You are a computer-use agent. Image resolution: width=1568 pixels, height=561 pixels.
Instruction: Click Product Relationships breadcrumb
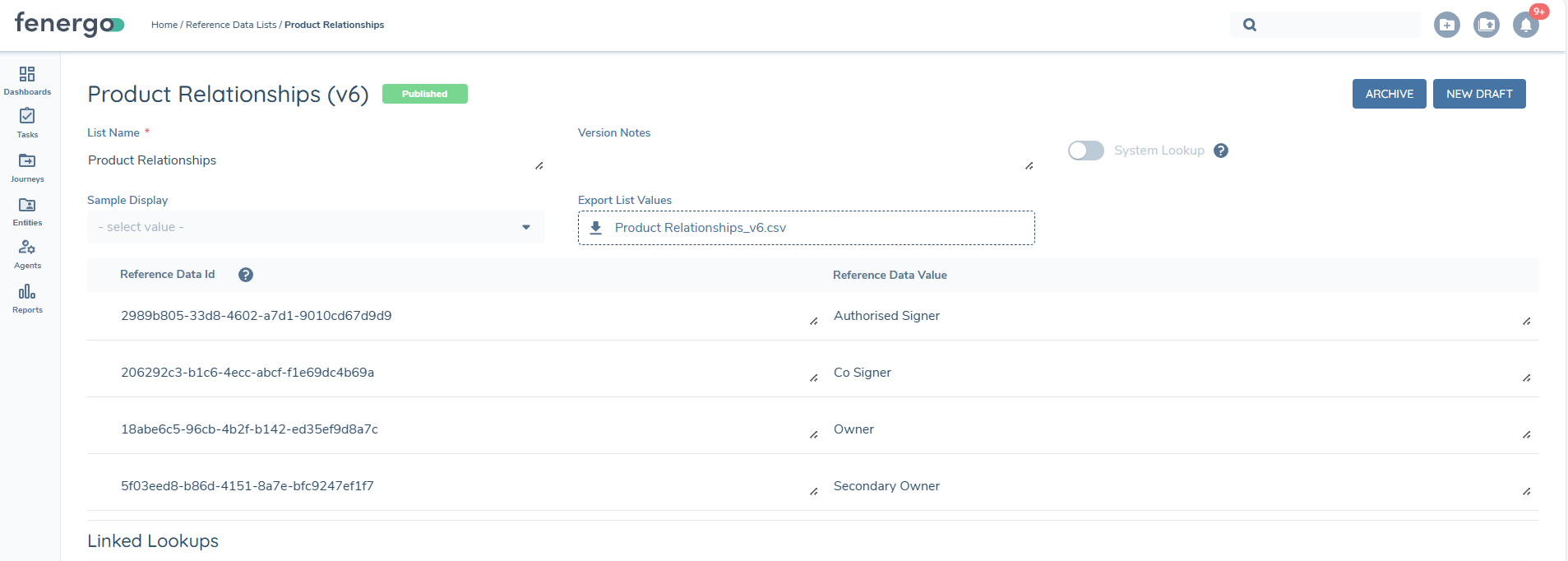tap(334, 25)
